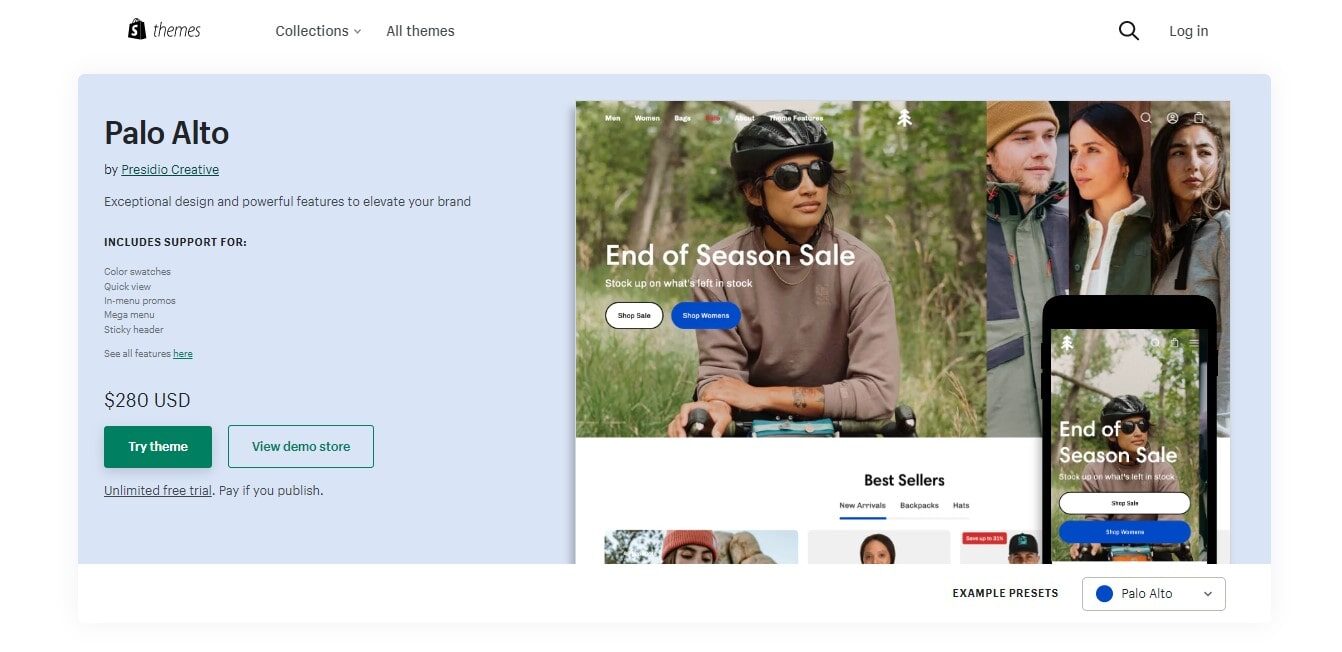Open the All themes menu item
This screenshot has width=1342, height=652.
[x=420, y=31]
